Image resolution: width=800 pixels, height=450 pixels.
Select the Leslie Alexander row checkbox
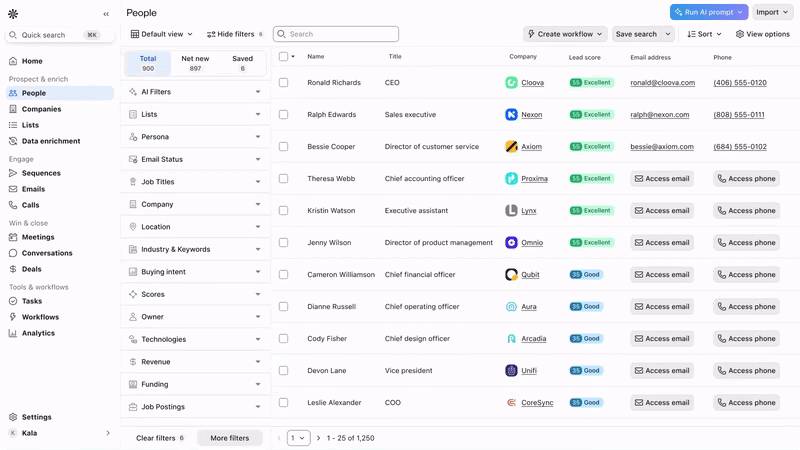click(x=284, y=403)
